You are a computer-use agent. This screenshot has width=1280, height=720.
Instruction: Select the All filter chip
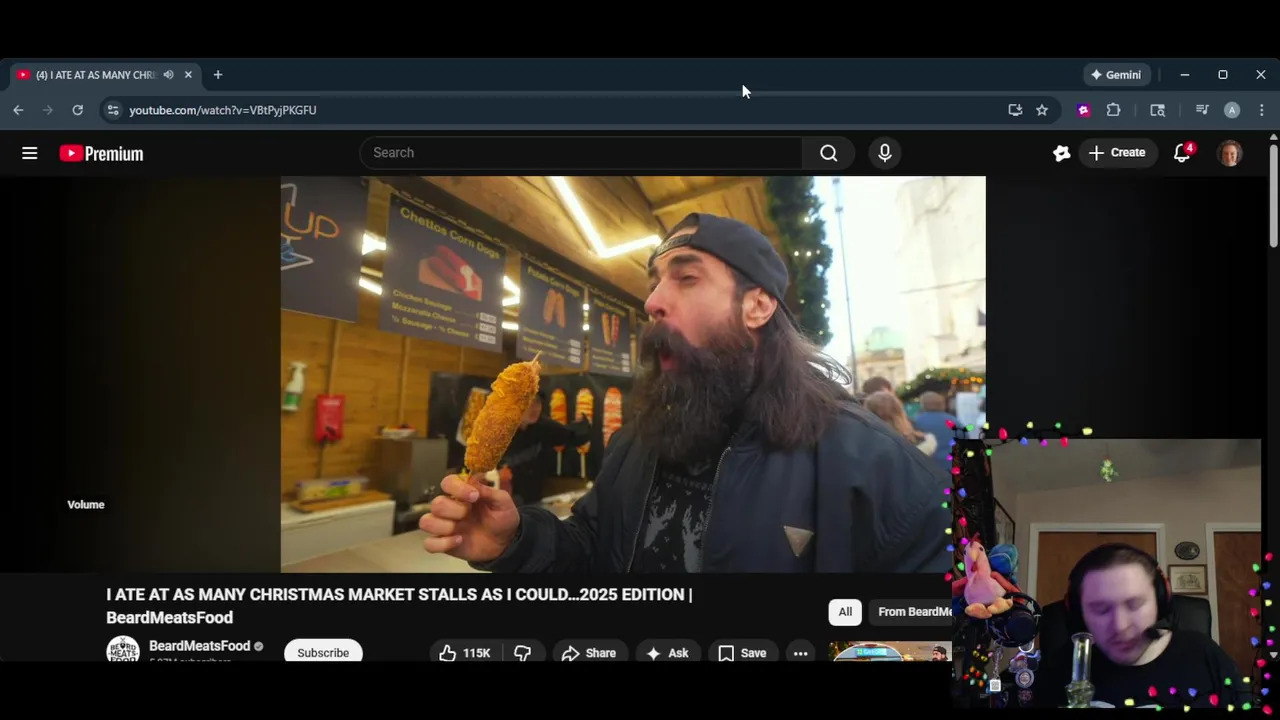click(x=845, y=612)
